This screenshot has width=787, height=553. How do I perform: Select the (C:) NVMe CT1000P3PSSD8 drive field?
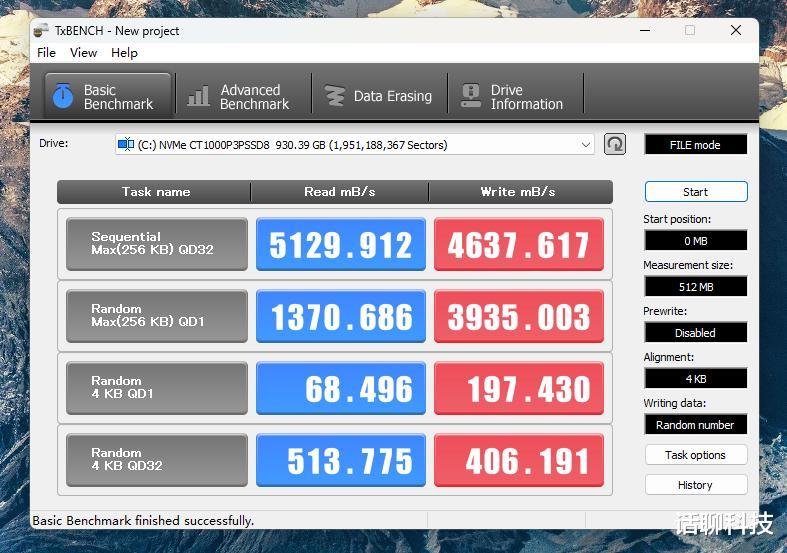354,145
